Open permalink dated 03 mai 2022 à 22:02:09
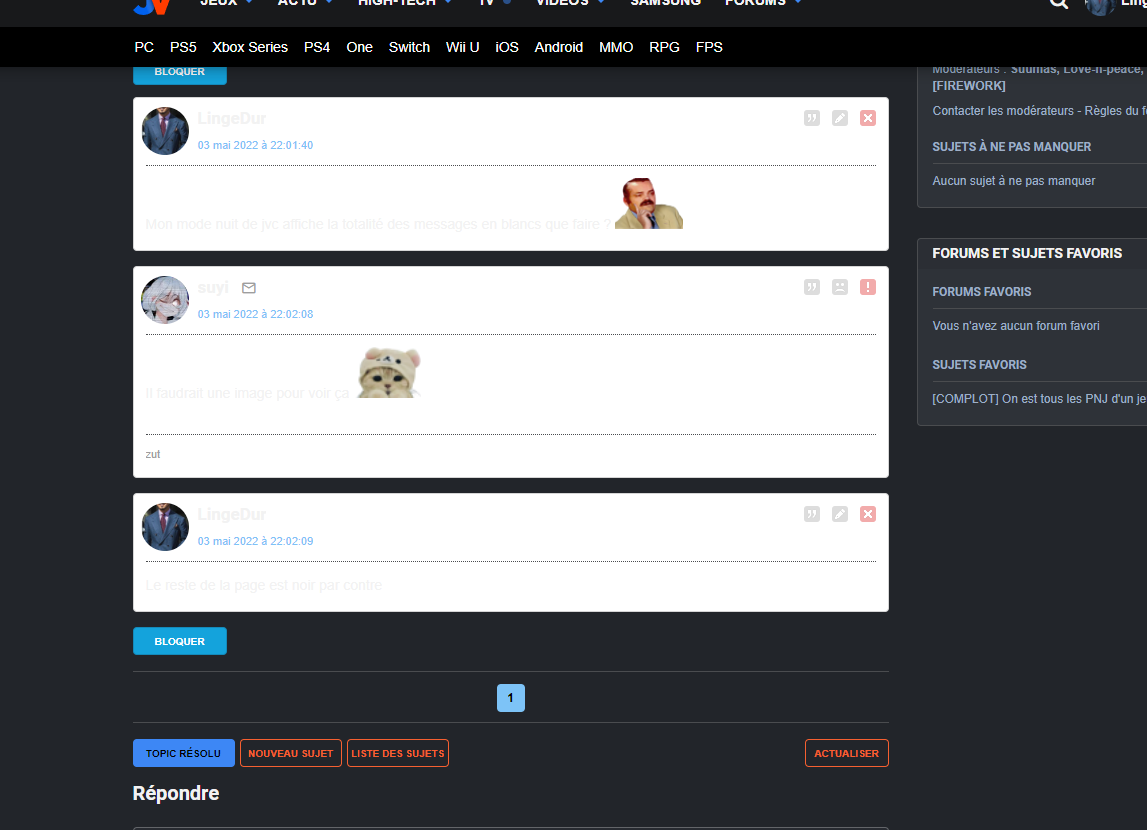 [255, 541]
